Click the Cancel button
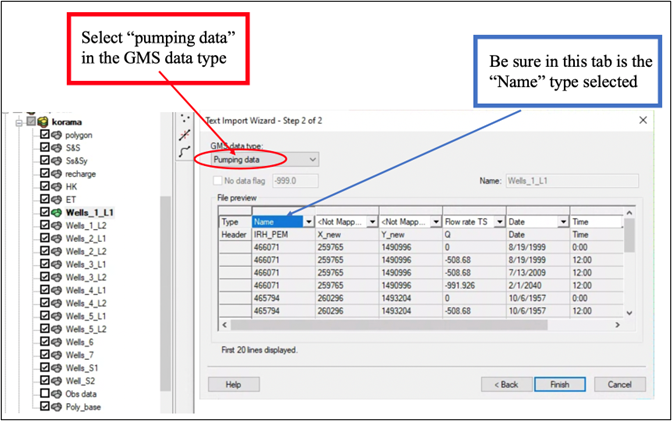 click(620, 385)
